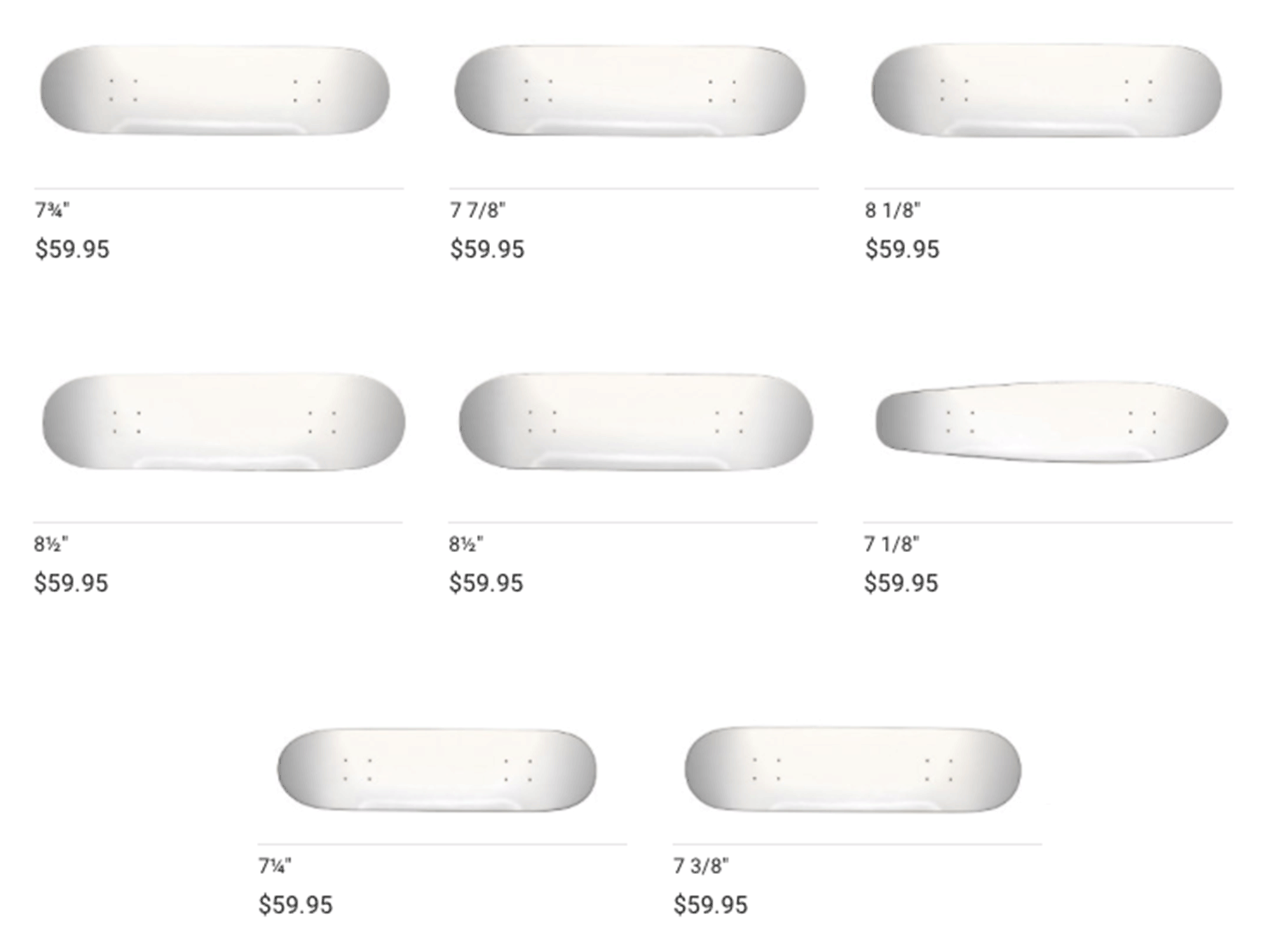Select the 7 7/8" skateboard deck image
Image resolution: width=1265 pixels, height=952 pixels.
pyautogui.click(x=630, y=90)
